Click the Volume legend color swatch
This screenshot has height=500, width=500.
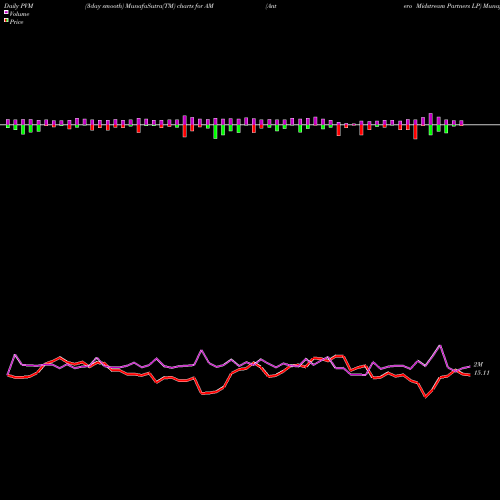point(6,13)
